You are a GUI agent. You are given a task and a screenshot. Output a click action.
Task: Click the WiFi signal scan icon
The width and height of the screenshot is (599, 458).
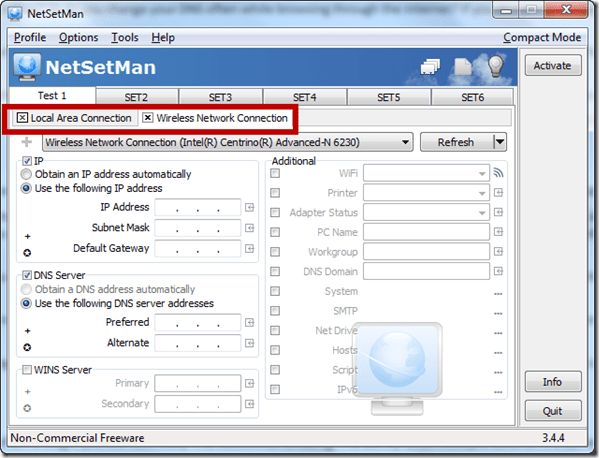(x=498, y=173)
